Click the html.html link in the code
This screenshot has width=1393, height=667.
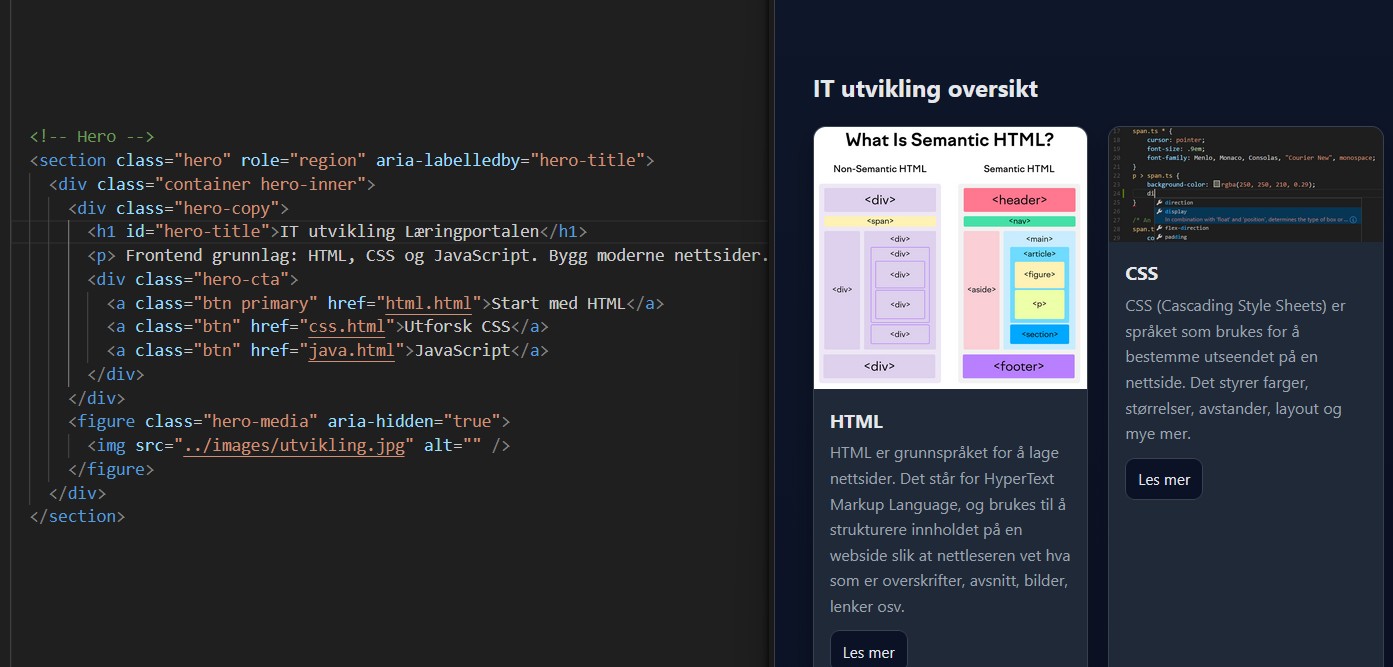pyautogui.click(x=430, y=303)
